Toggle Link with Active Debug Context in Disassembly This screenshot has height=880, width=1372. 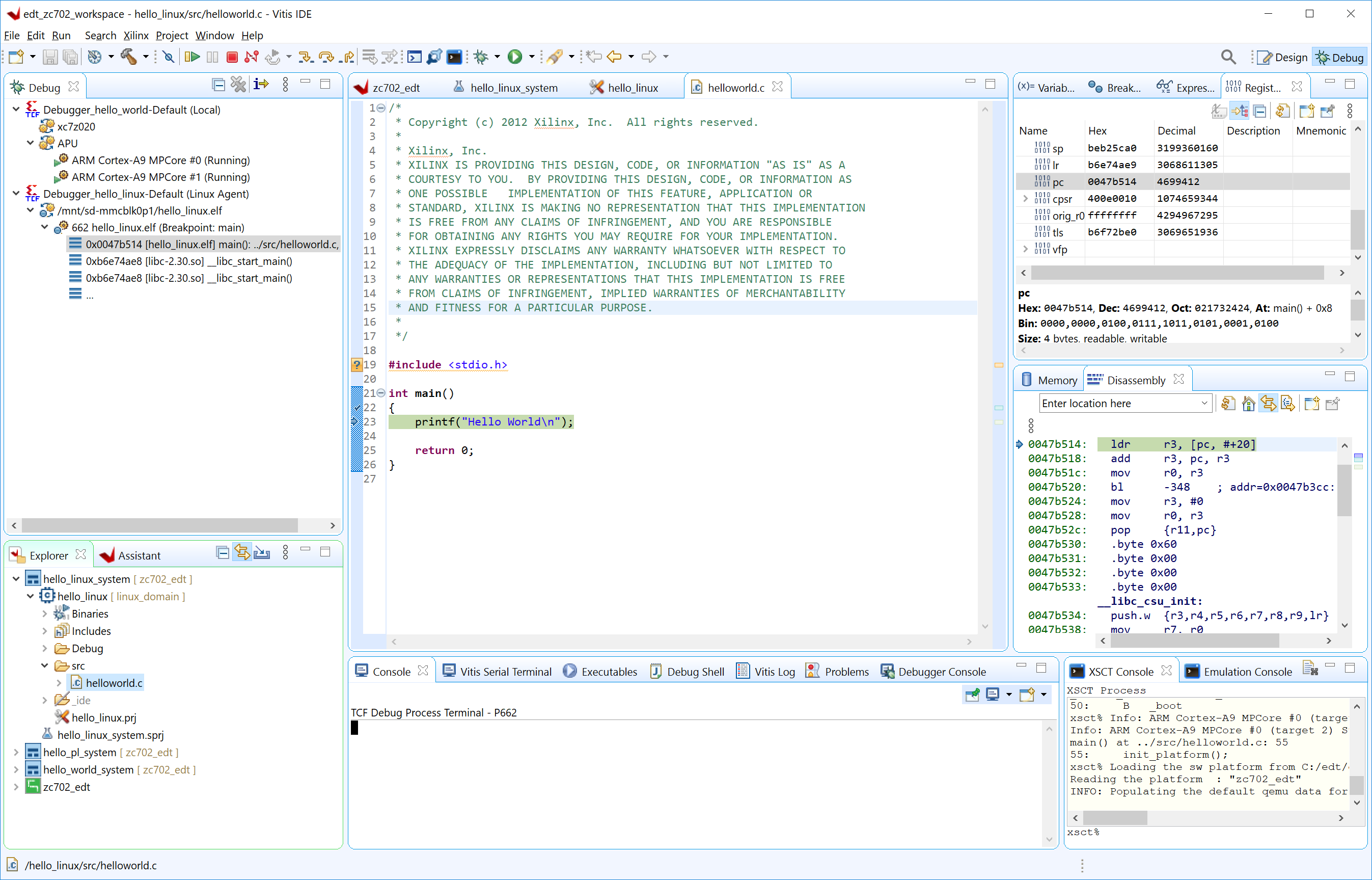click(x=1268, y=404)
